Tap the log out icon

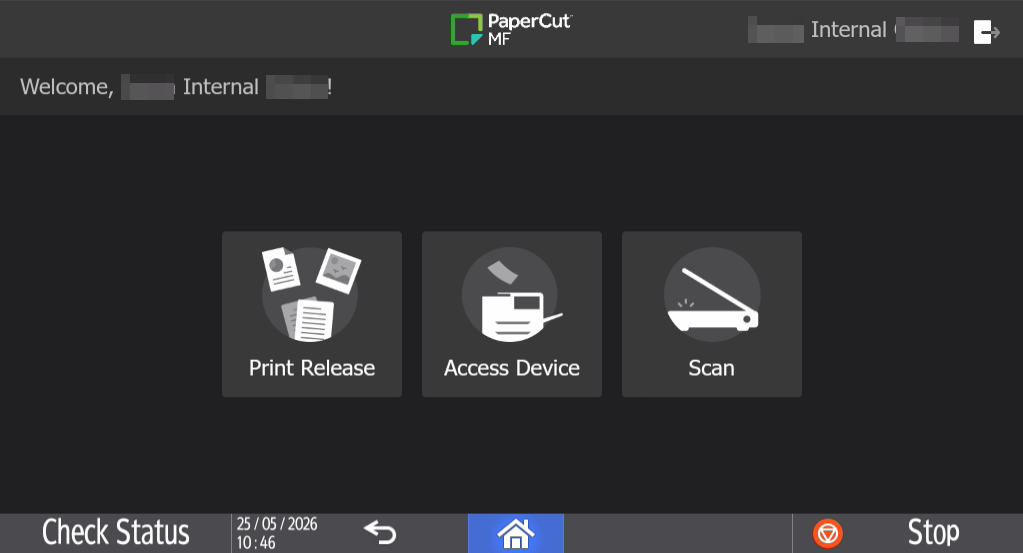[x=986, y=31]
